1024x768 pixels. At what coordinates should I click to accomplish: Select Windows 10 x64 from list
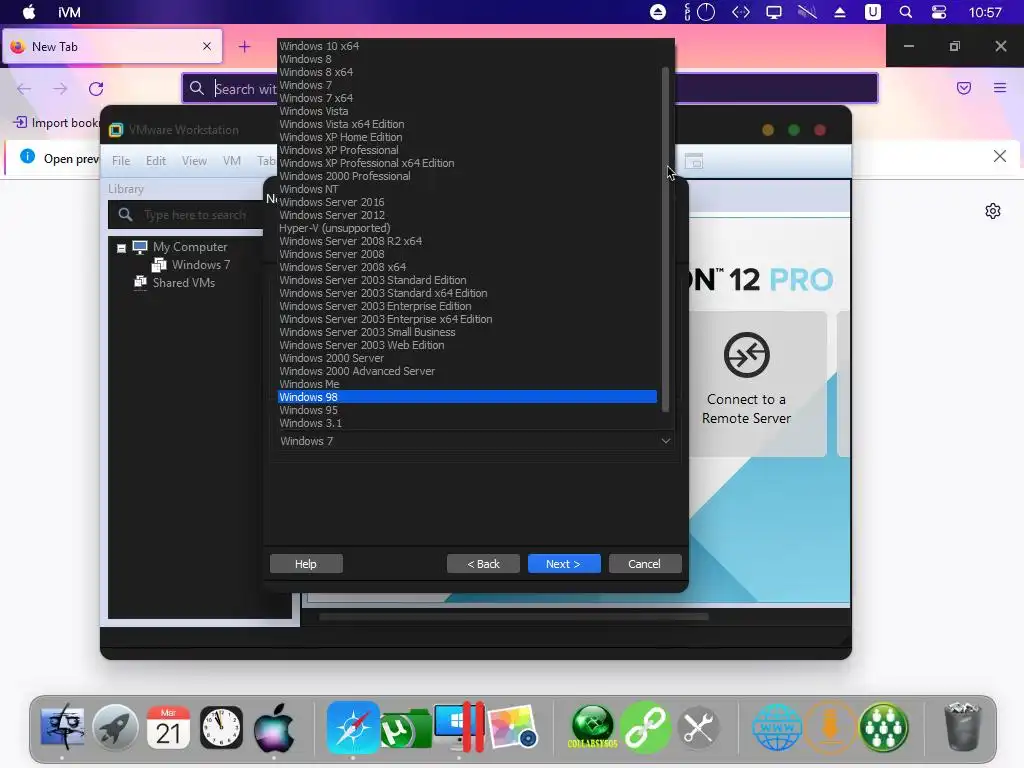(468, 46)
